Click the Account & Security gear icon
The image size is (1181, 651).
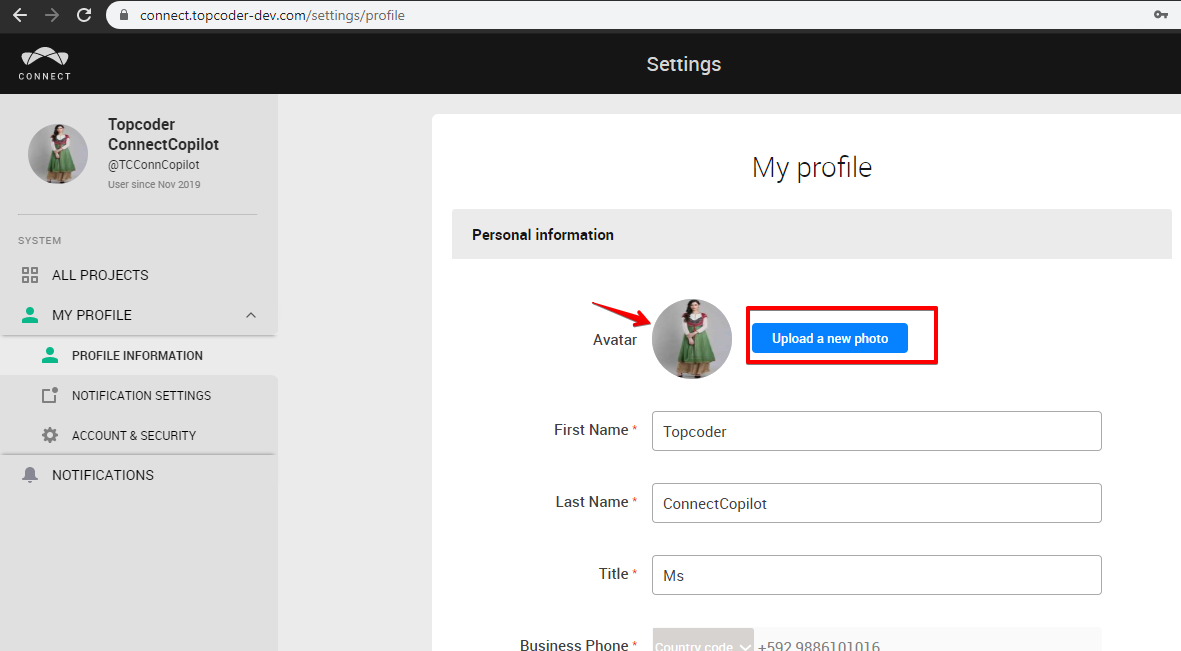pos(50,435)
